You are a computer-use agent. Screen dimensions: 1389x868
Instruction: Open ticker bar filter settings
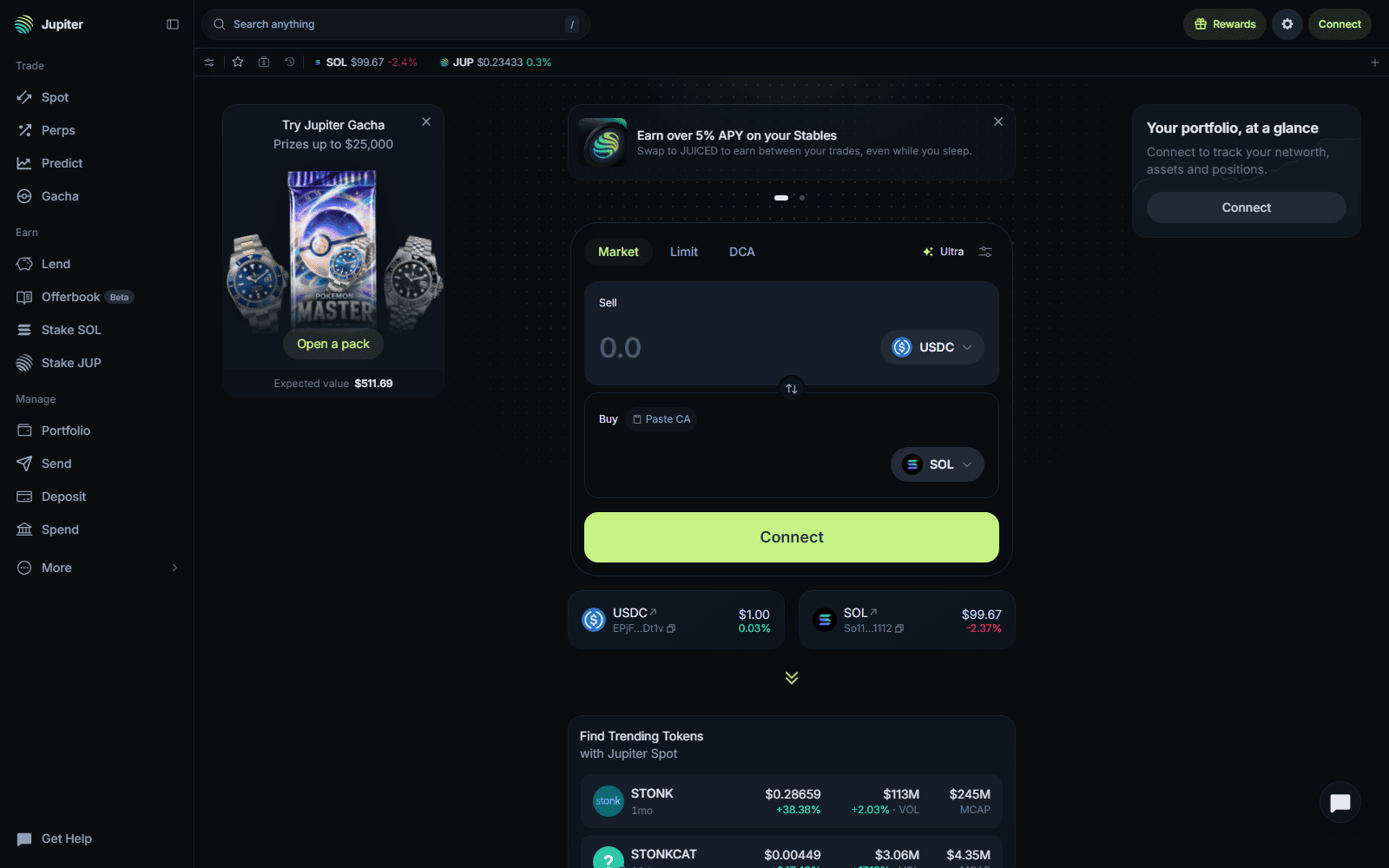coord(209,62)
